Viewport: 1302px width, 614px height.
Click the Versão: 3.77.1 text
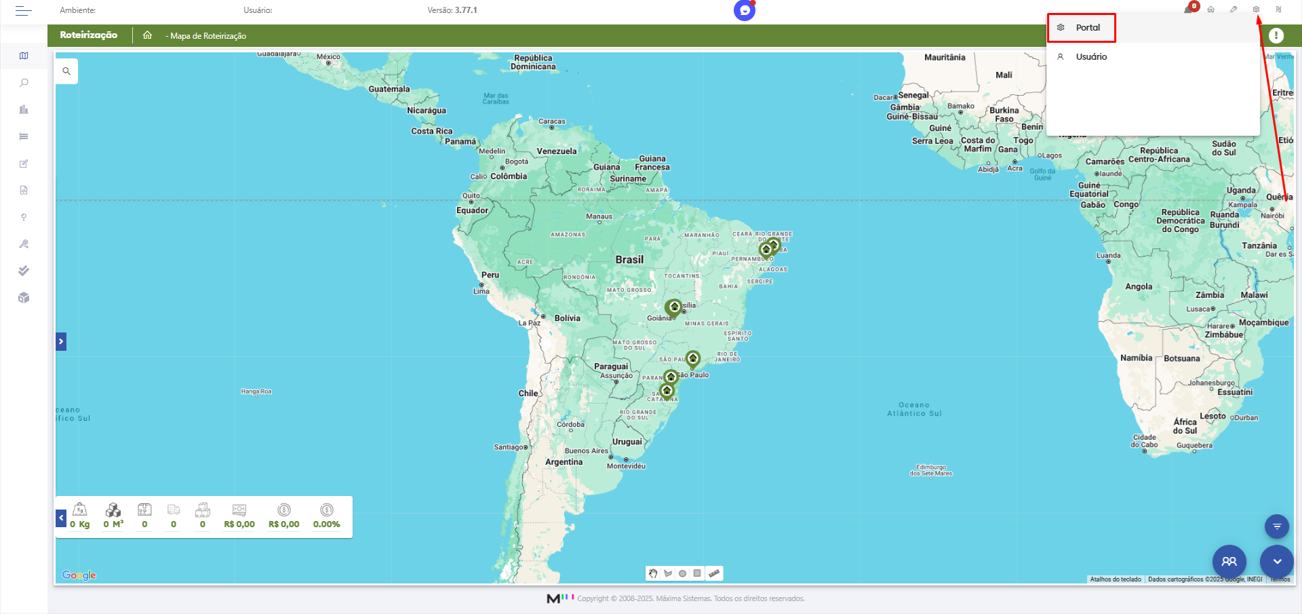(452, 10)
